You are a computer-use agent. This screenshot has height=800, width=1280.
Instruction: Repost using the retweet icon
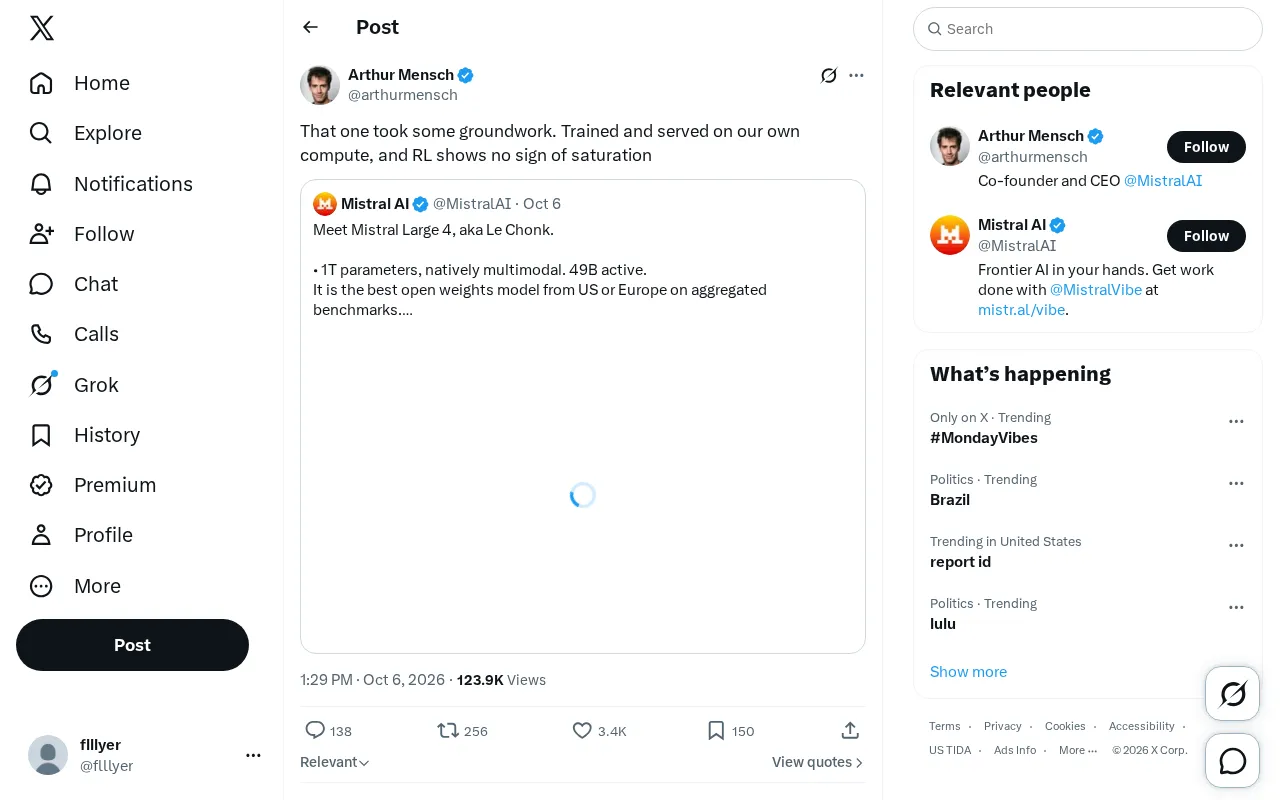448,731
